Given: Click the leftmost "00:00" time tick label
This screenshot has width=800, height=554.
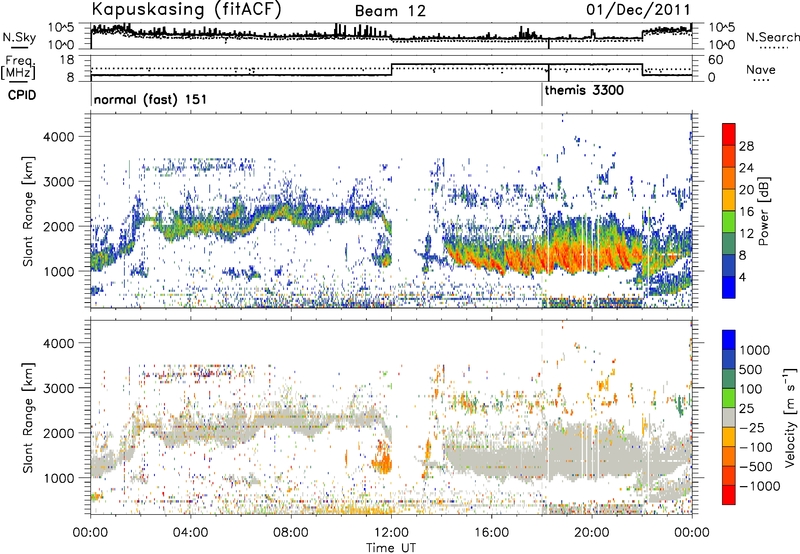Looking at the screenshot, I should (x=90, y=533).
